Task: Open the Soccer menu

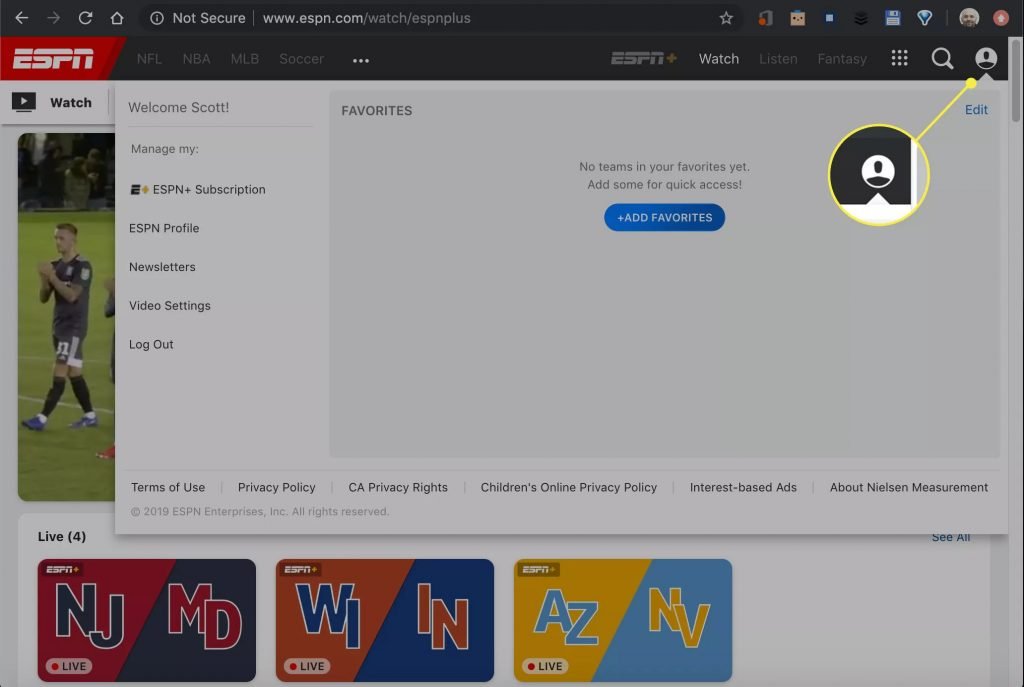Action: (301, 59)
